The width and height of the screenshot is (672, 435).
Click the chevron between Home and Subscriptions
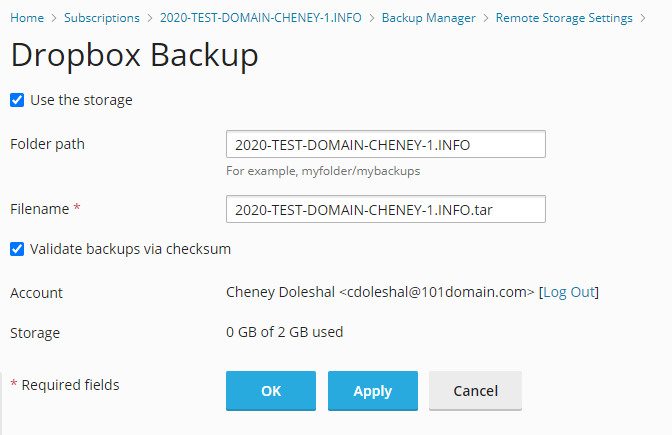[x=54, y=18]
